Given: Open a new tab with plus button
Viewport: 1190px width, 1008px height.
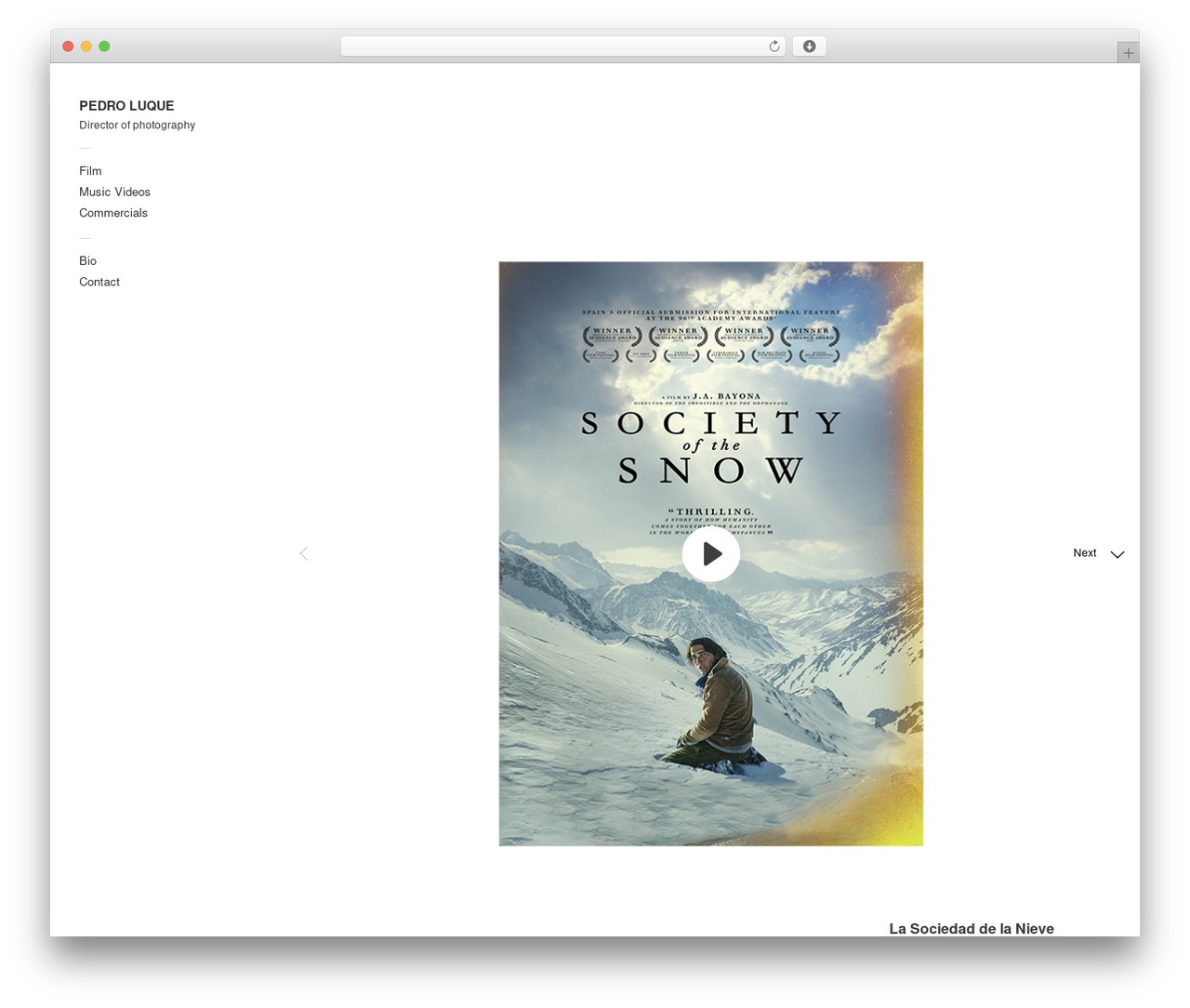Looking at the screenshot, I should pos(1128,53).
